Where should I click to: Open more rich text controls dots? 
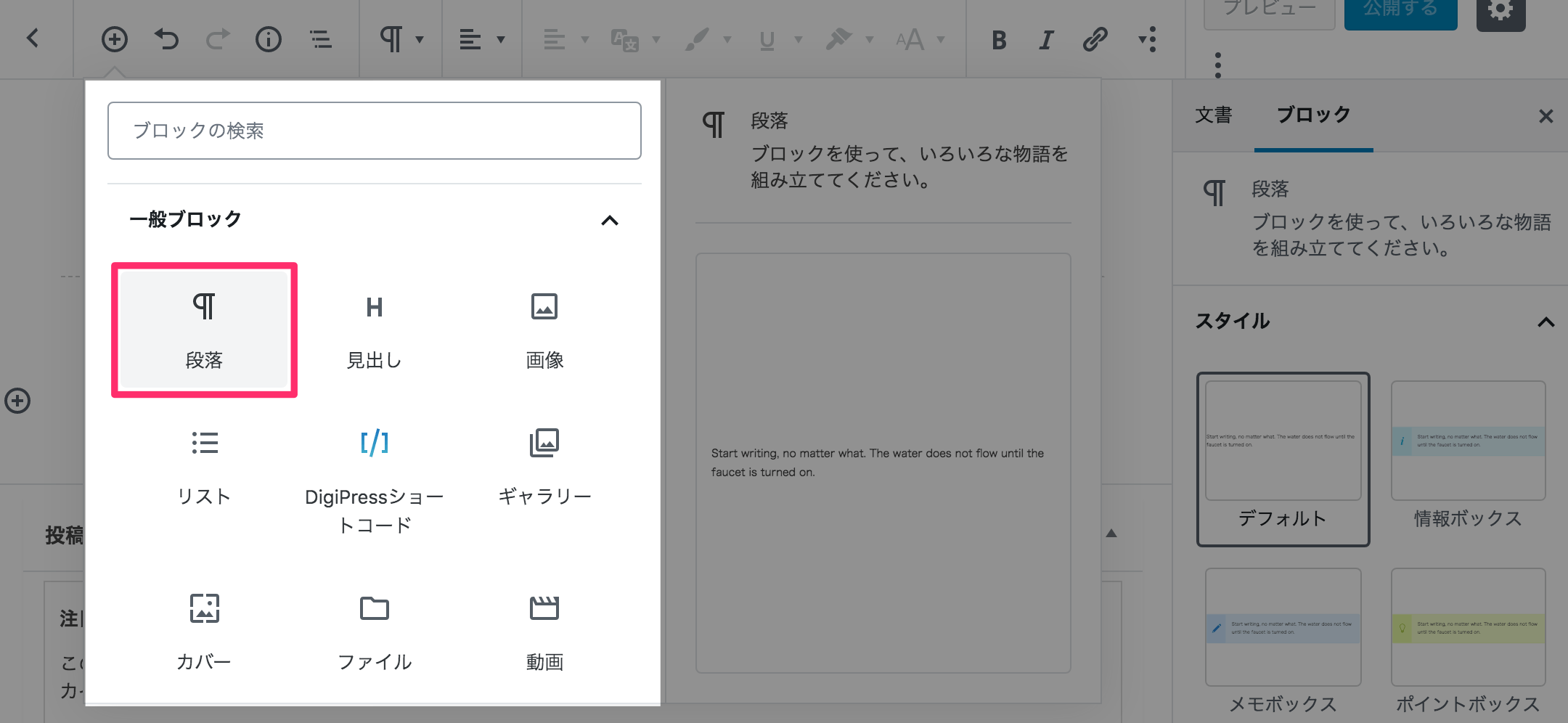point(1148,39)
